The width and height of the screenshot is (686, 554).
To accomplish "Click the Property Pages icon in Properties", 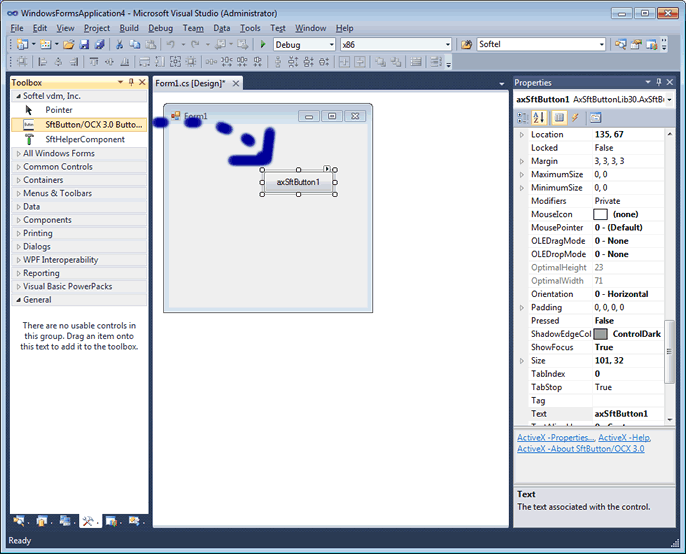I will (x=595, y=117).
